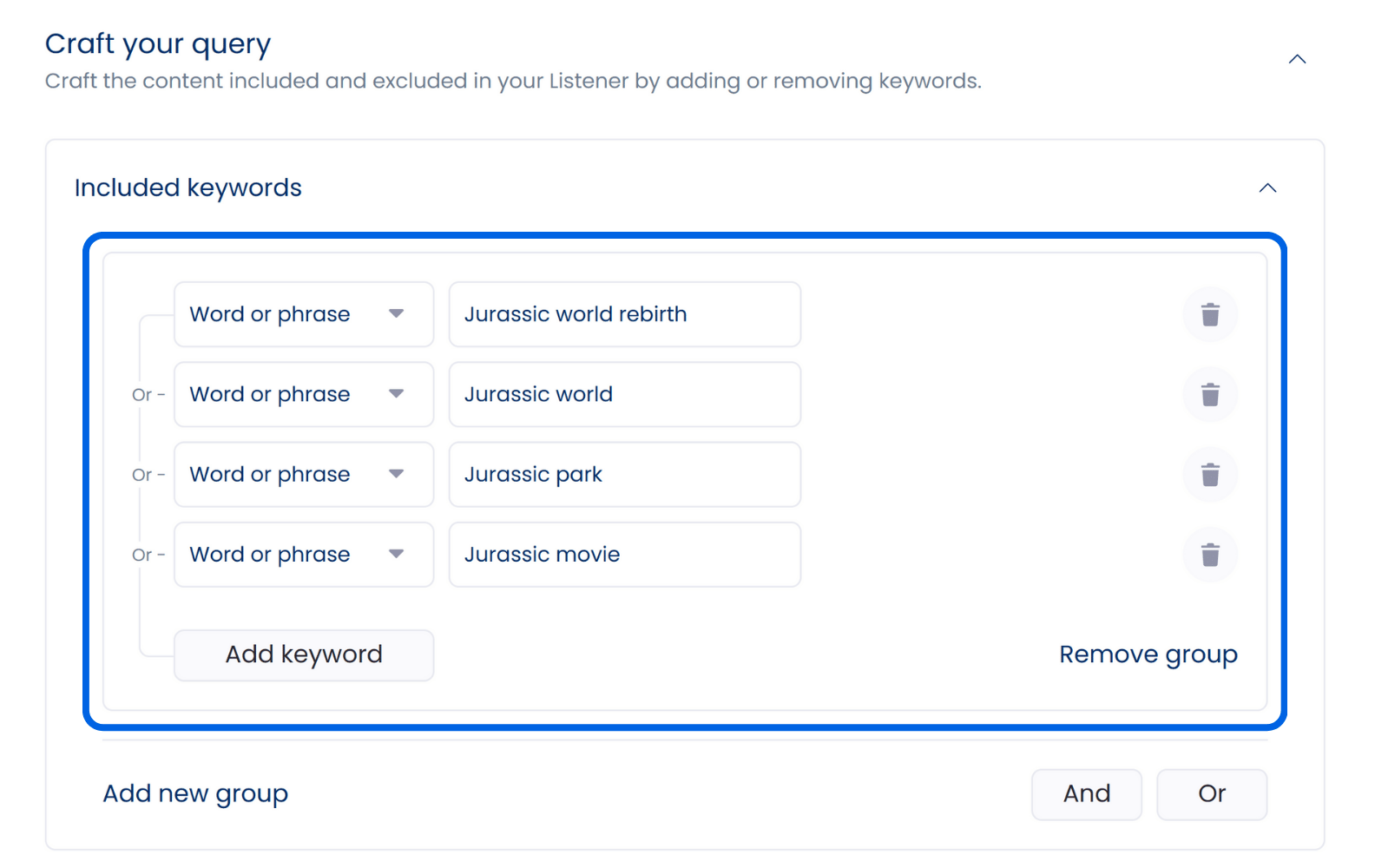Collapse the 'Included keywords' panel chevron
This screenshot has width=1375, height=868.
(1267, 188)
